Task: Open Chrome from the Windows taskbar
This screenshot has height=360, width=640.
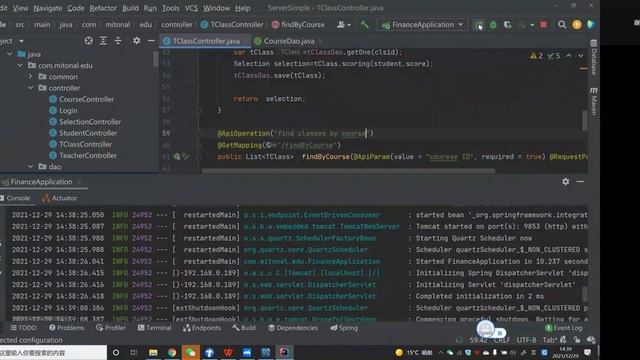Action: [172, 352]
